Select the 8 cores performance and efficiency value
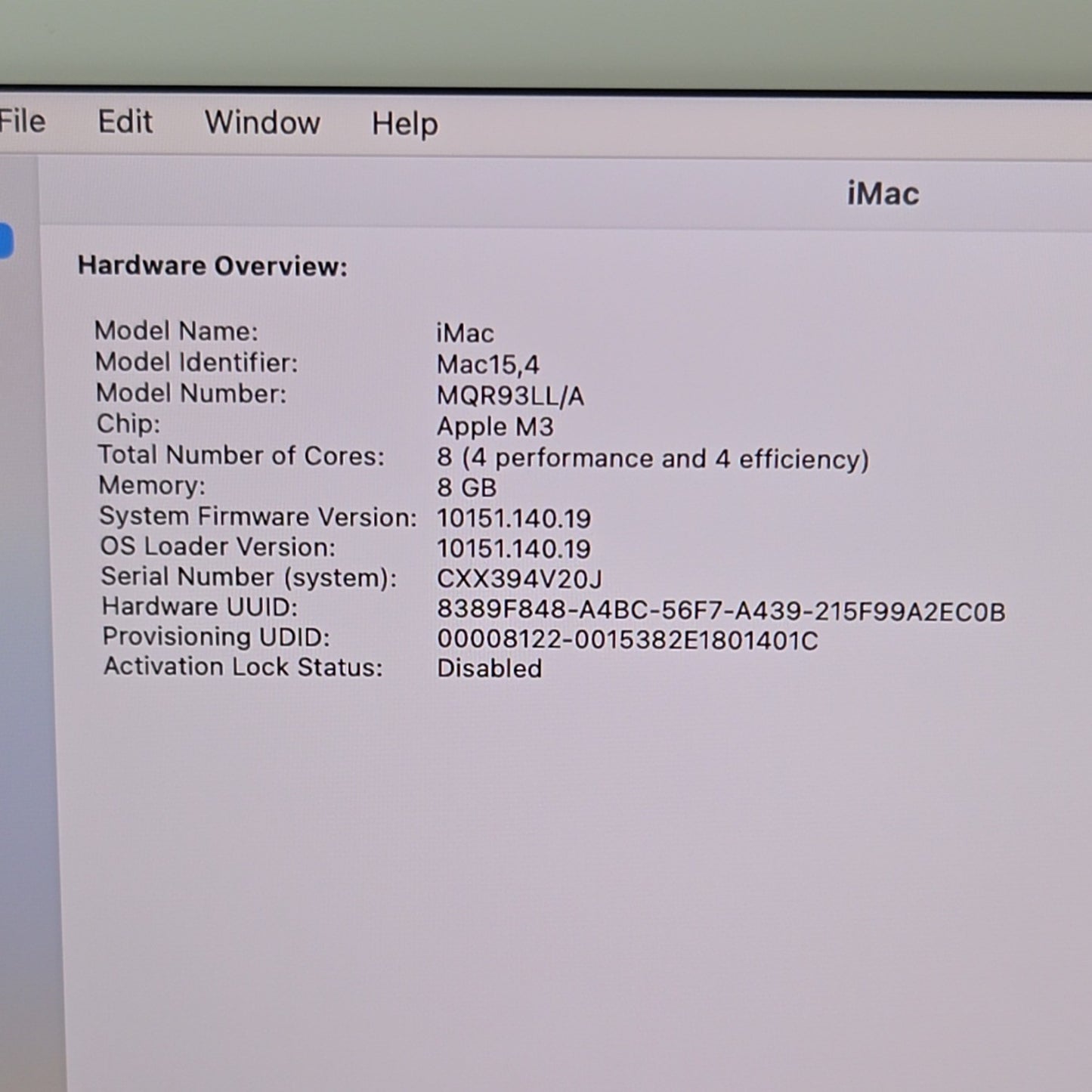Viewport: 1092px width, 1092px height. pos(653,459)
